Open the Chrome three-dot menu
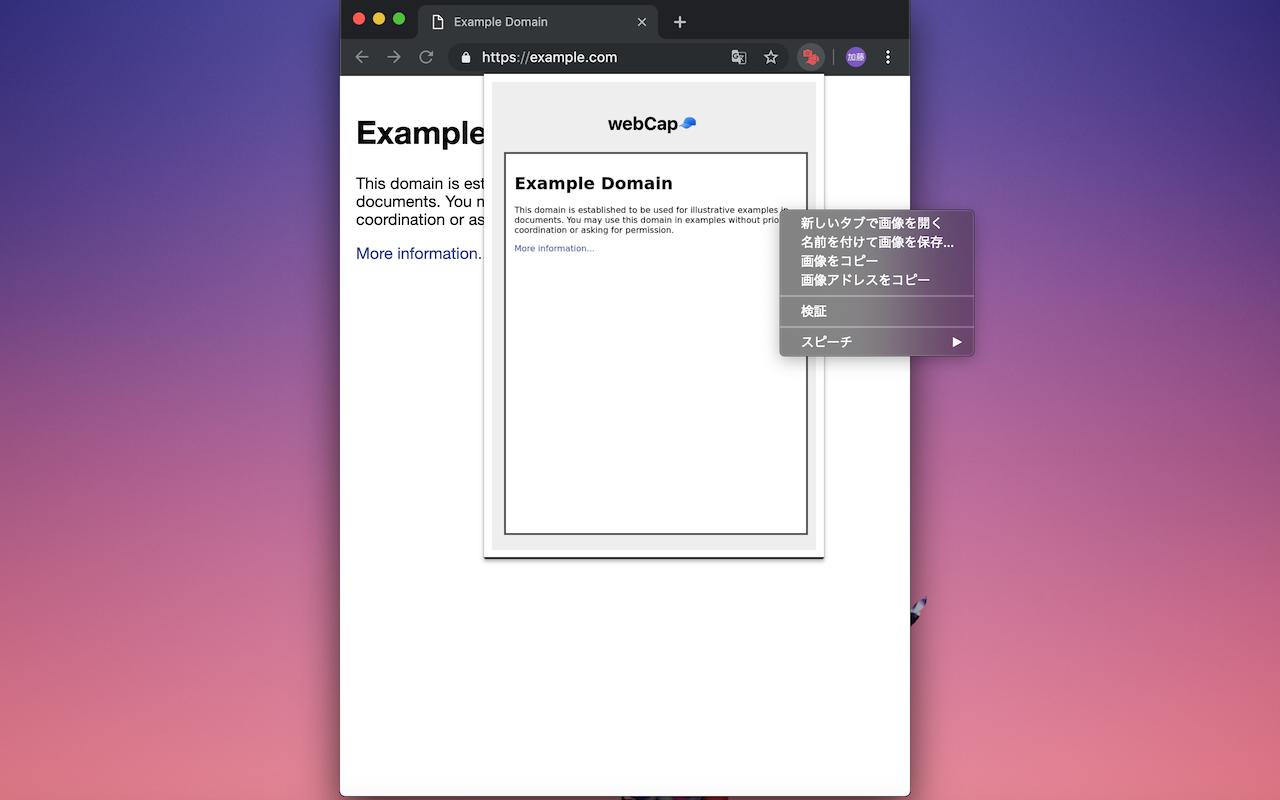This screenshot has height=800, width=1280. click(888, 57)
